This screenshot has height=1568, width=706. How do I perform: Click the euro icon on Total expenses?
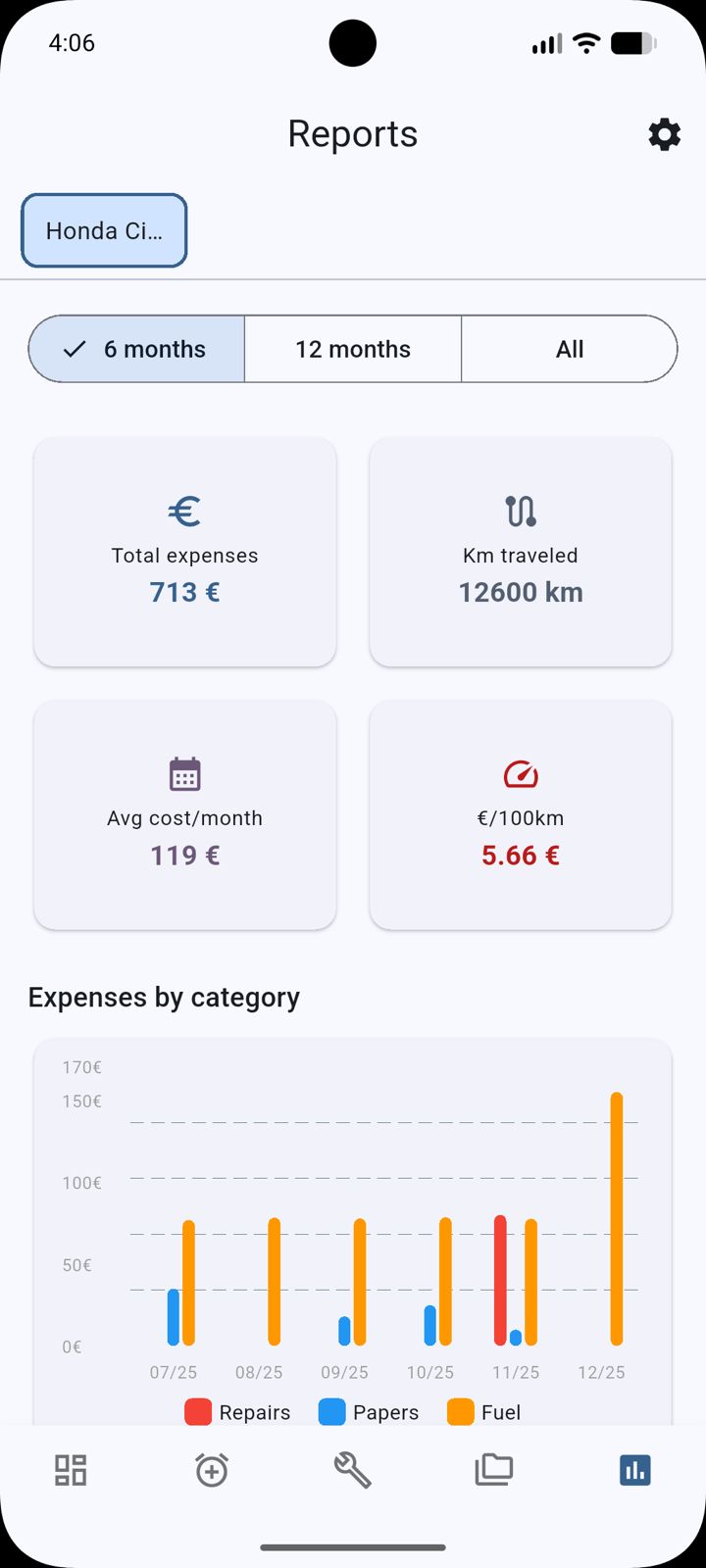(x=184, y=511)
